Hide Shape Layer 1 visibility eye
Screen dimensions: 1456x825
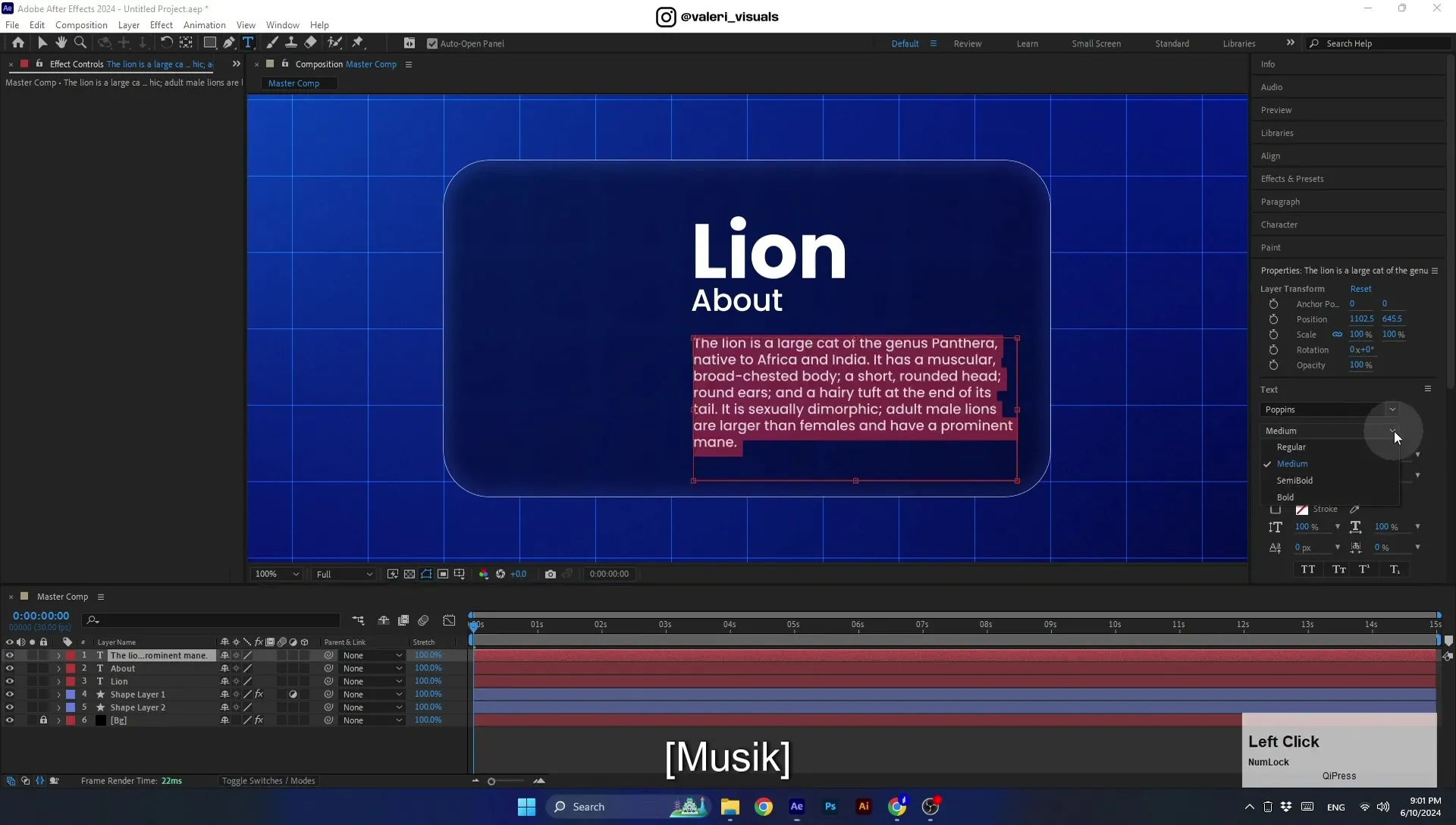pyautogui.click(x=10, y=695)
